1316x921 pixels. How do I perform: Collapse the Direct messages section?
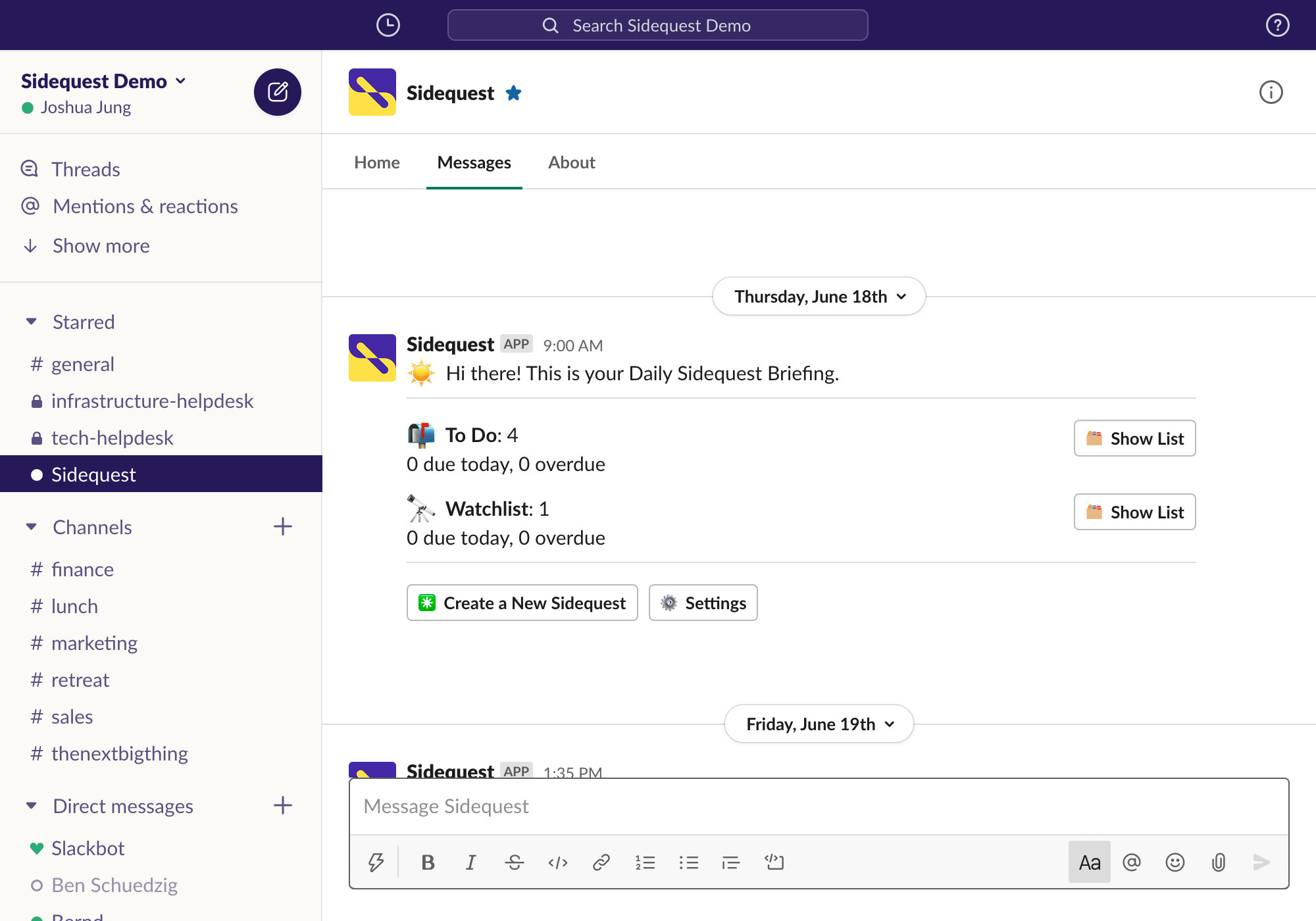[31, 806]
